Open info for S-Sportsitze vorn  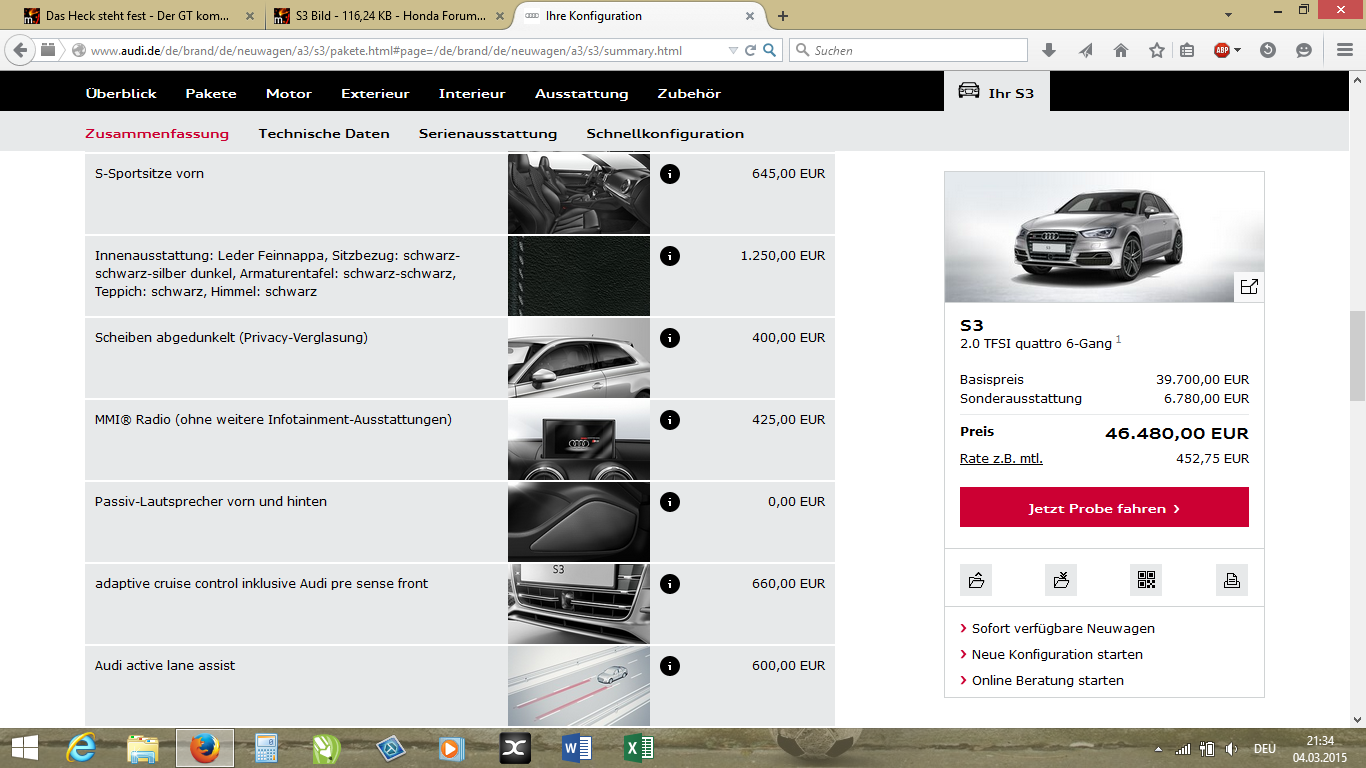(x=668, y=173)
